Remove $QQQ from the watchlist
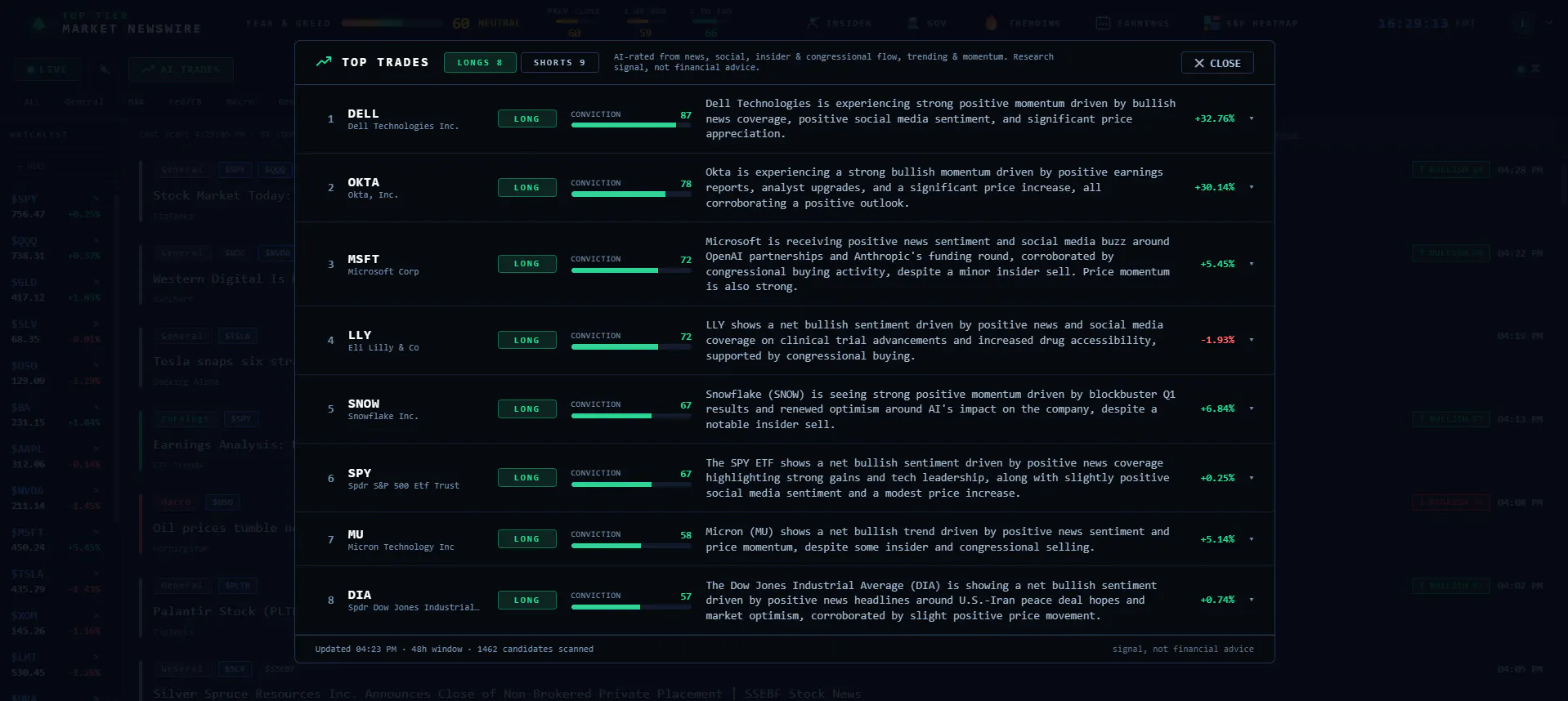The width and height of the screenshot is (1568, 701). [x=96, y=240]
